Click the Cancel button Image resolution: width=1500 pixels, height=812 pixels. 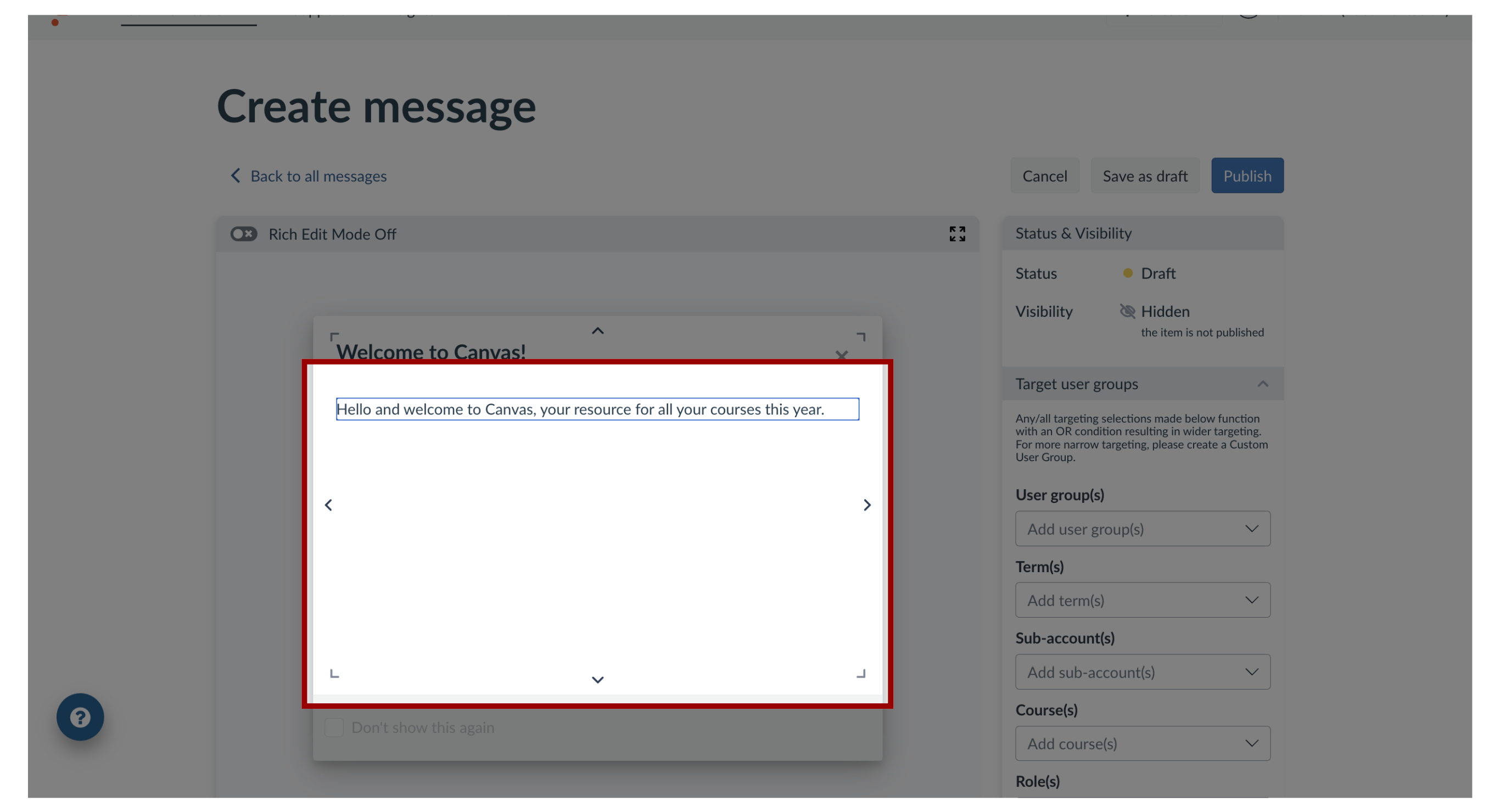coord(1045,176)
